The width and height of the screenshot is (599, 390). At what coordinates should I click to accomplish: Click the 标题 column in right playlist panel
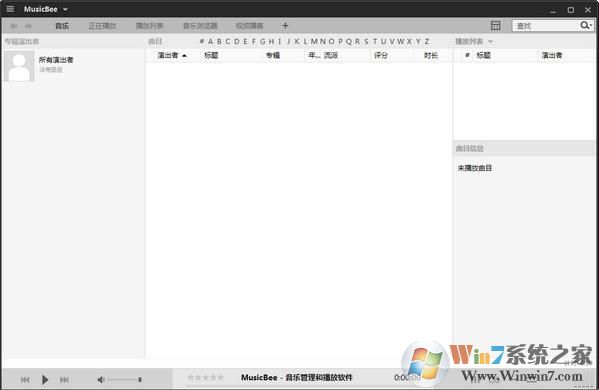[x=483, y=55]
